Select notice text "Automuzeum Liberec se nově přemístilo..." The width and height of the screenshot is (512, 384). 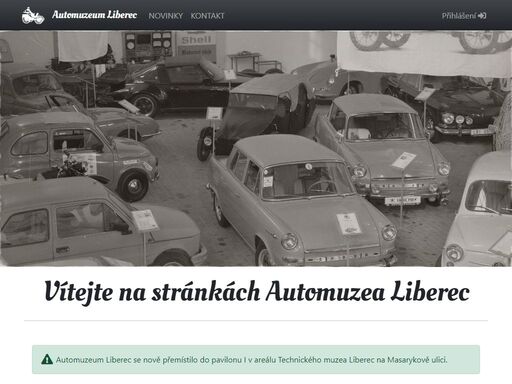coord(252,360)
